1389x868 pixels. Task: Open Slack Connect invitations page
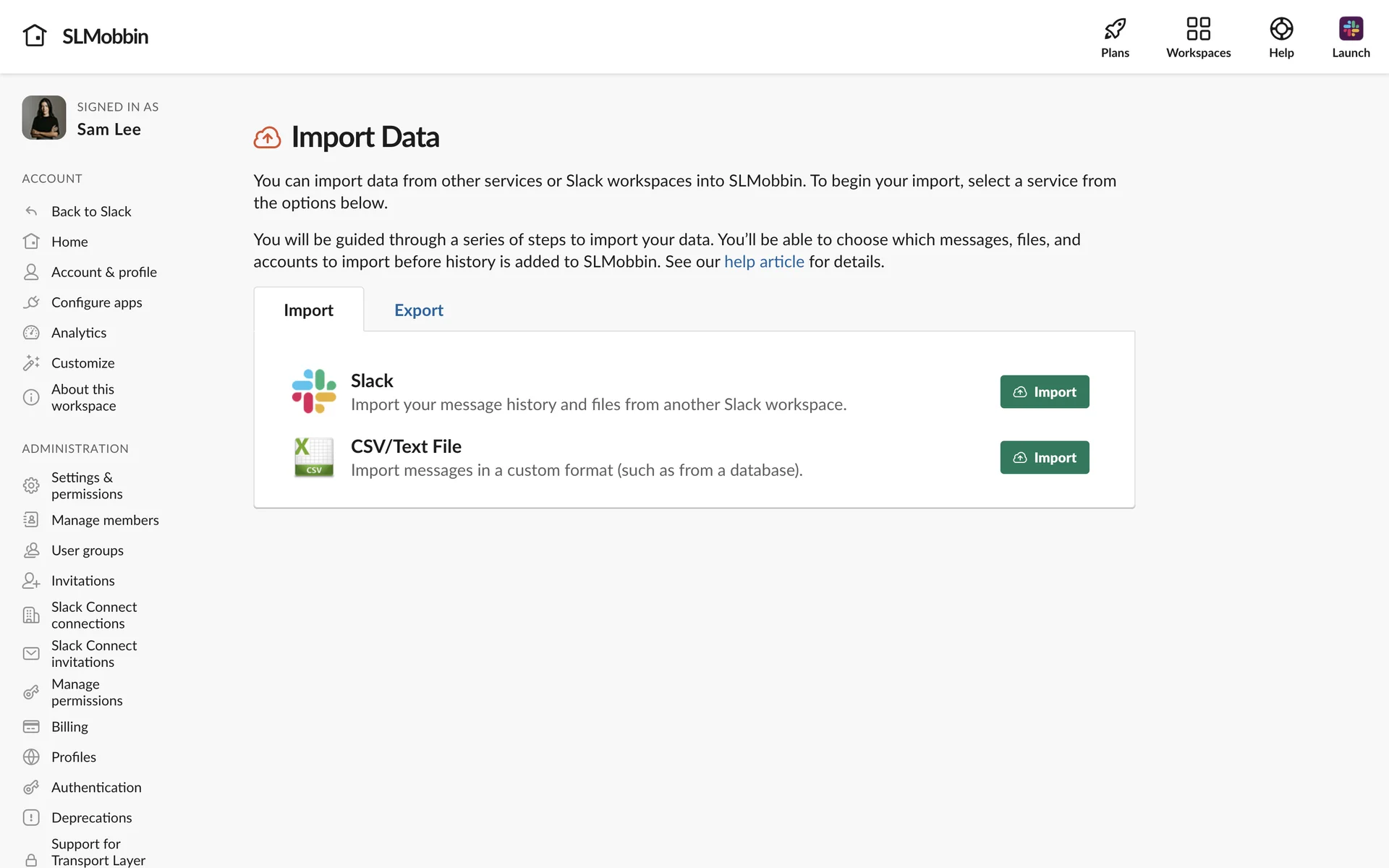pyautogui.click(x=94, y=653)
